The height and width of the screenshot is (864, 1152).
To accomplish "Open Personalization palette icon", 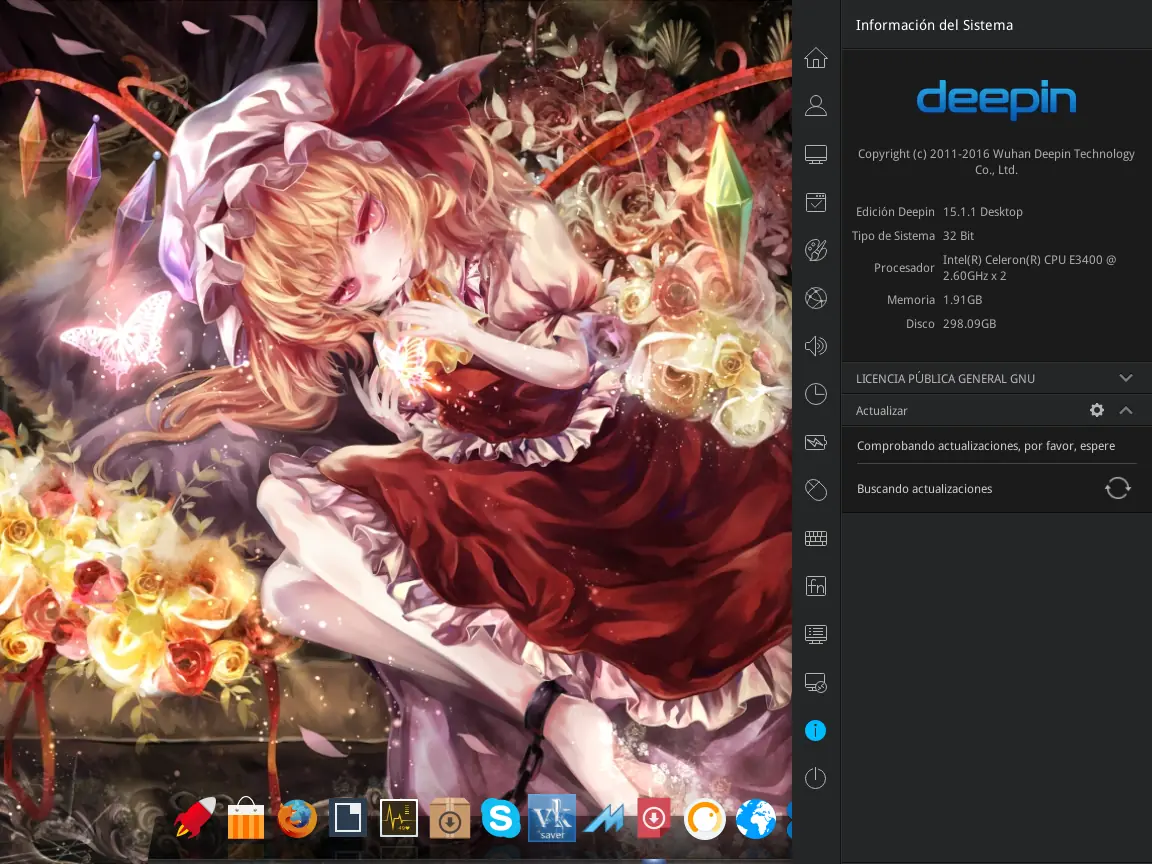I will pos(816,250).
